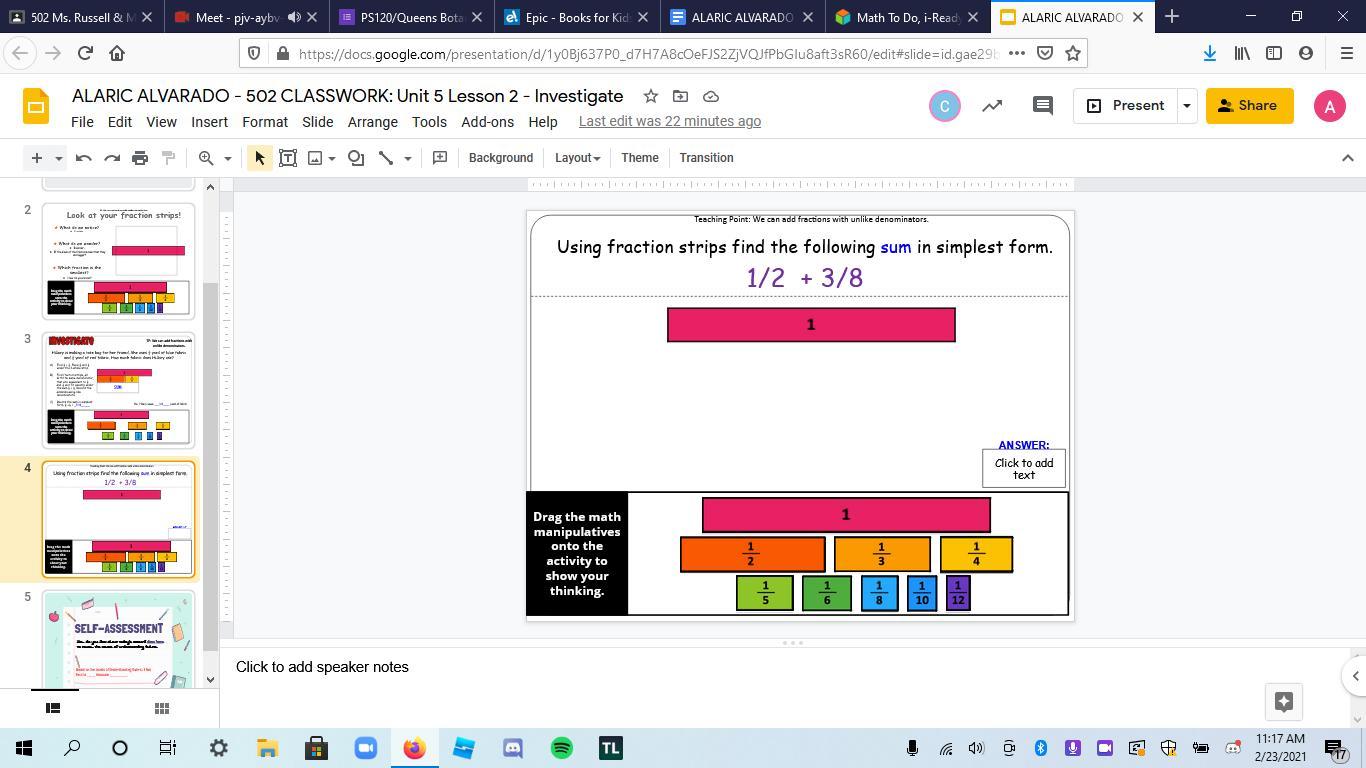Open the Explore button at bottom right
The image size is (1366, 768).
pos(1284,701)
